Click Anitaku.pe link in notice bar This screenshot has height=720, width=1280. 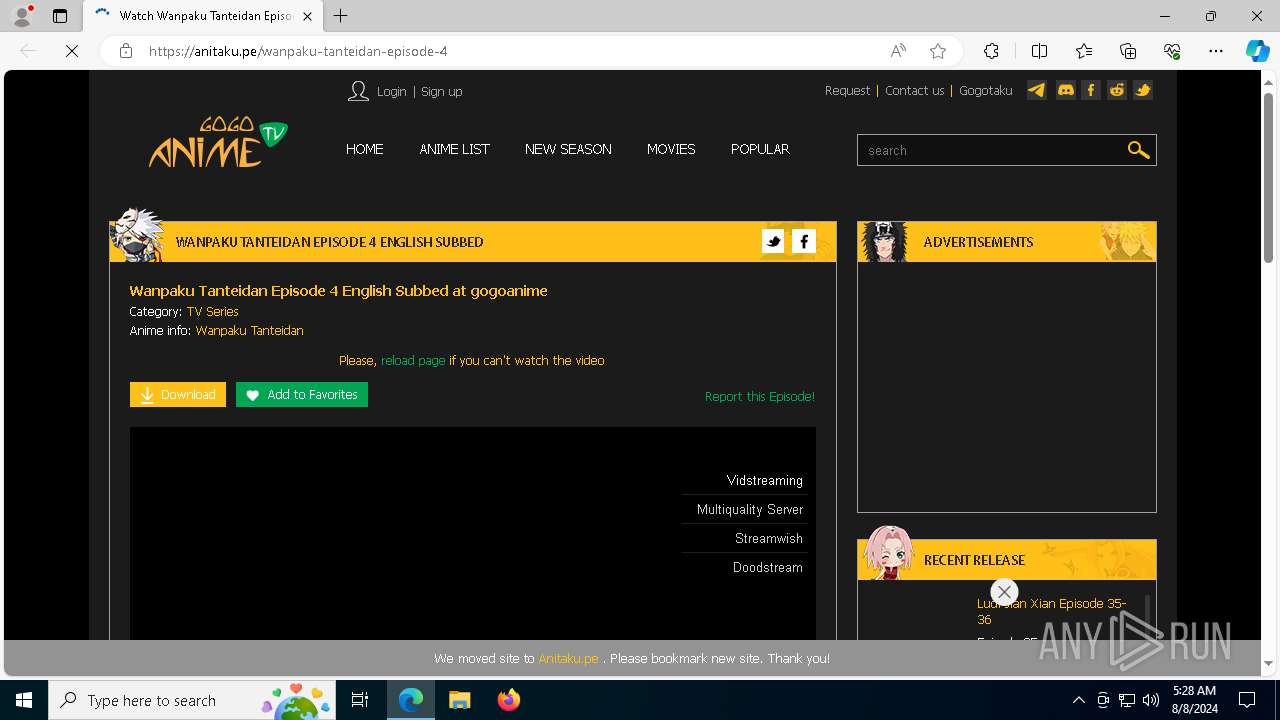pos(568,658)
